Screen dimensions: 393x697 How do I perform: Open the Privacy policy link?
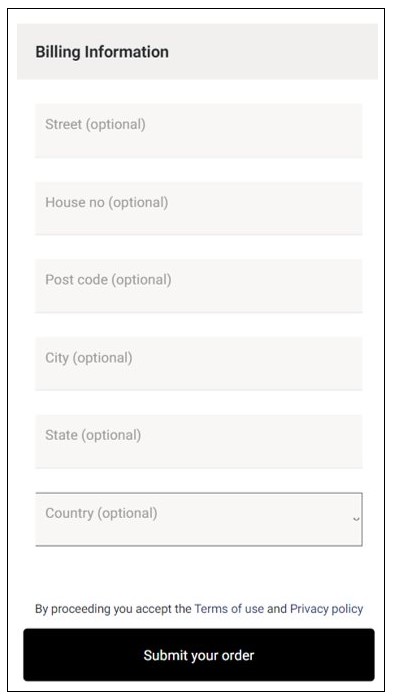[326, 609]
